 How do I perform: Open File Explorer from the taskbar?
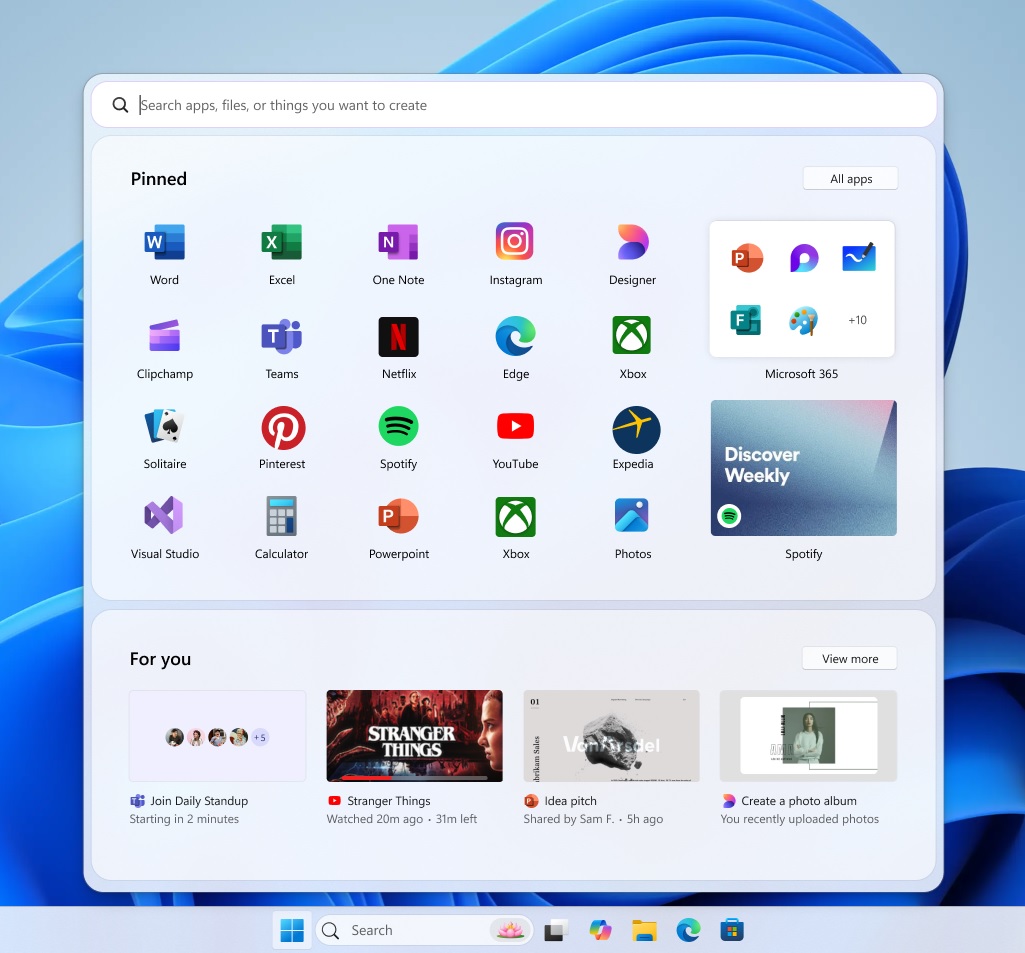tap(644, 931)
